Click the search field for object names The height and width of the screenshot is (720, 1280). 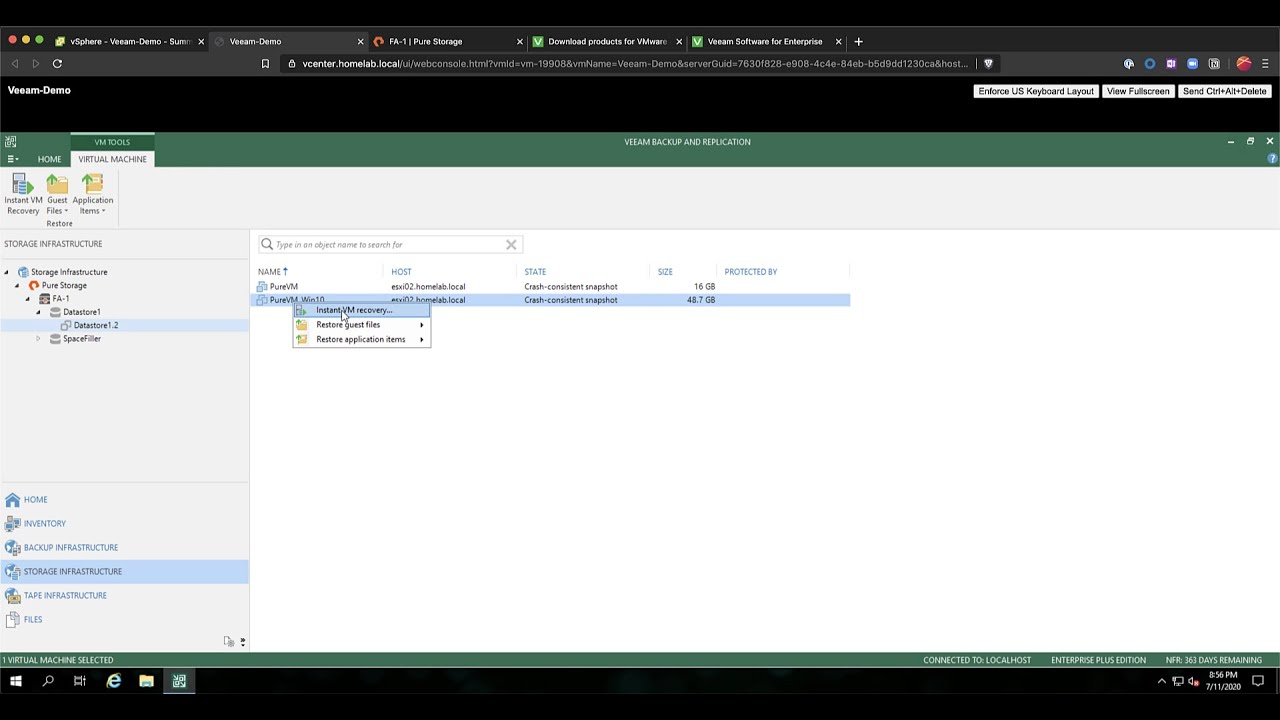[x=390, y=244]
